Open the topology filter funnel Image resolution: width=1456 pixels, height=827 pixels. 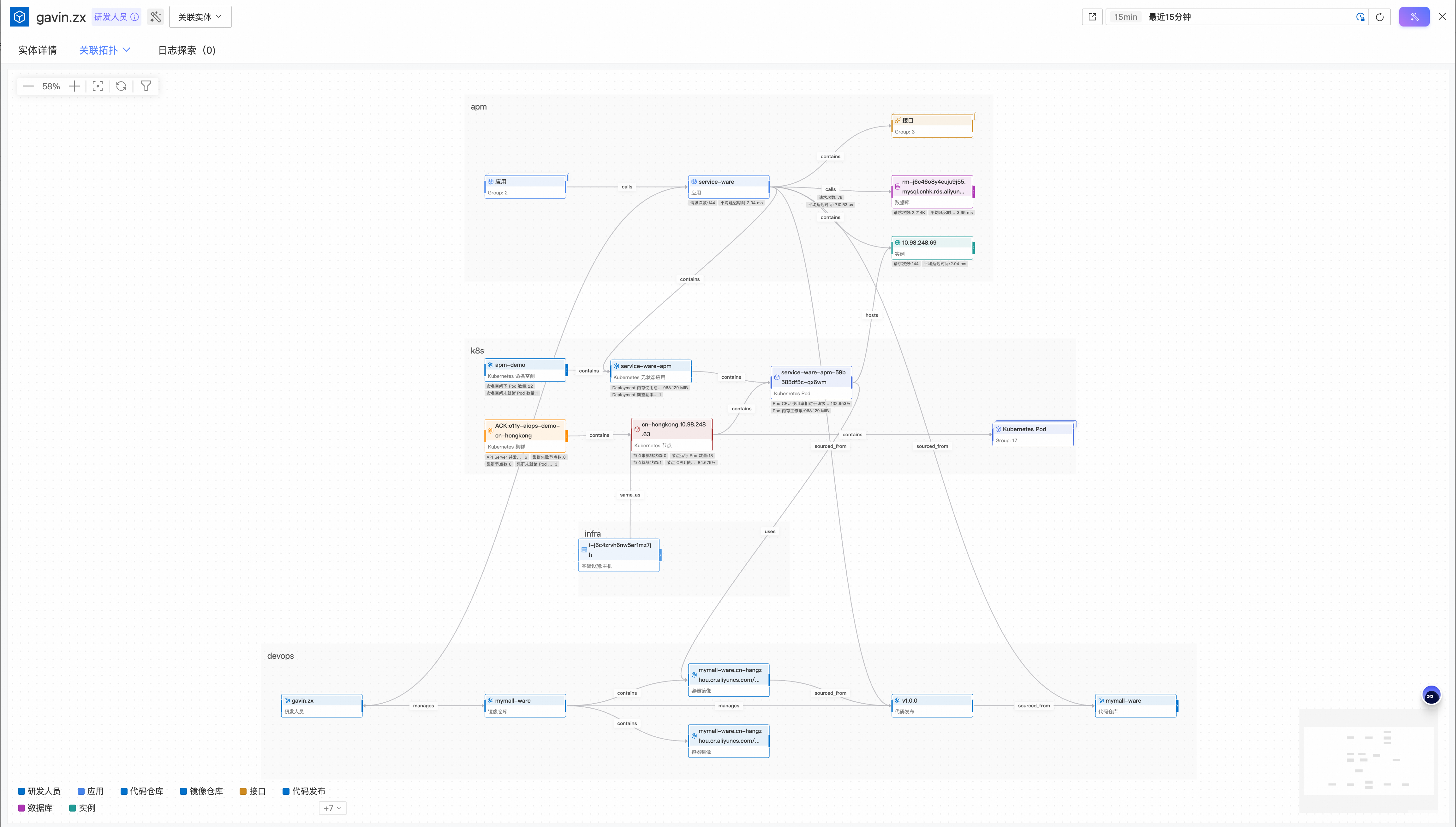tap(146, 86)
